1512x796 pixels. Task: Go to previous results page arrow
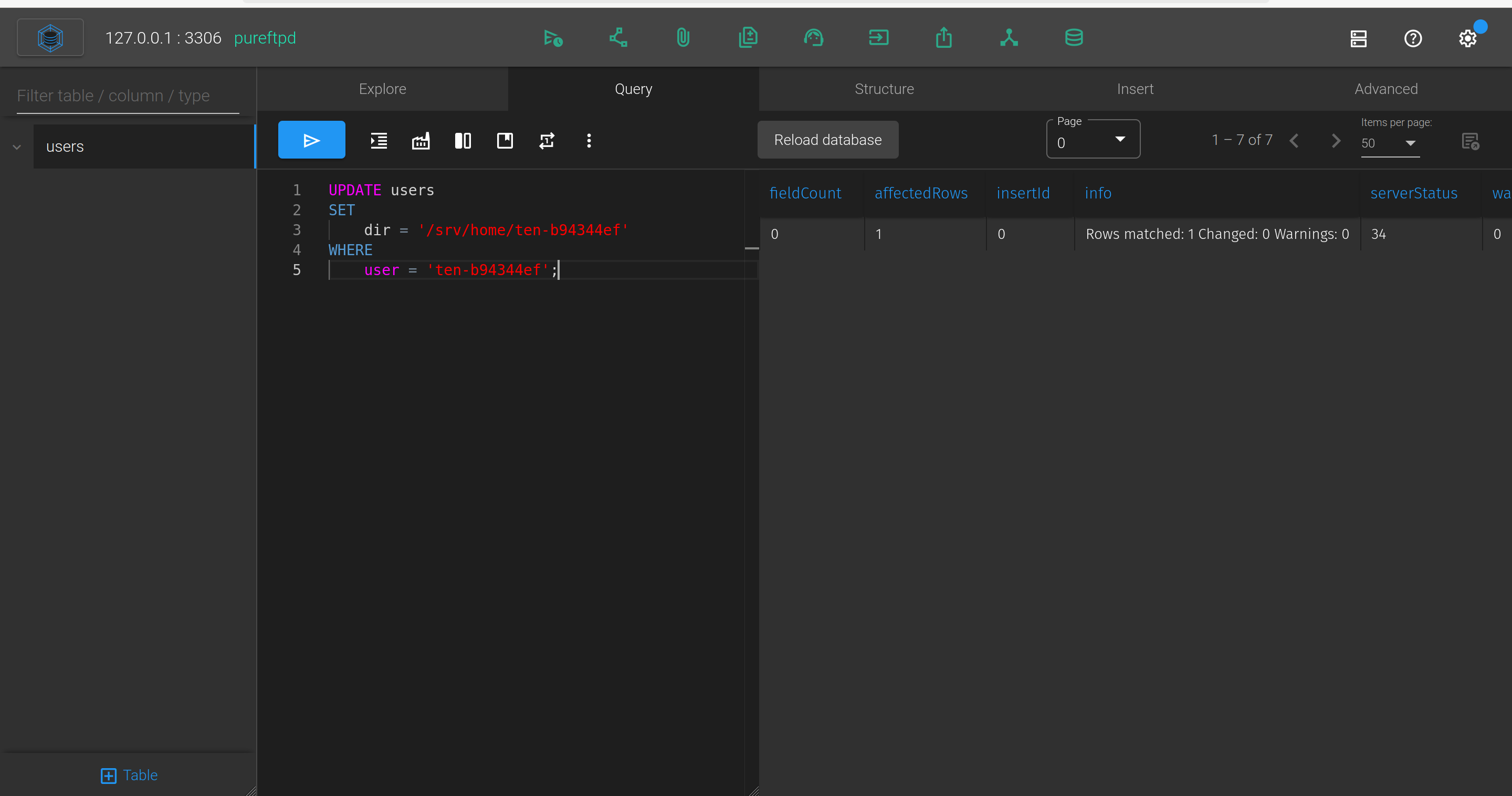coord(1294,140)
